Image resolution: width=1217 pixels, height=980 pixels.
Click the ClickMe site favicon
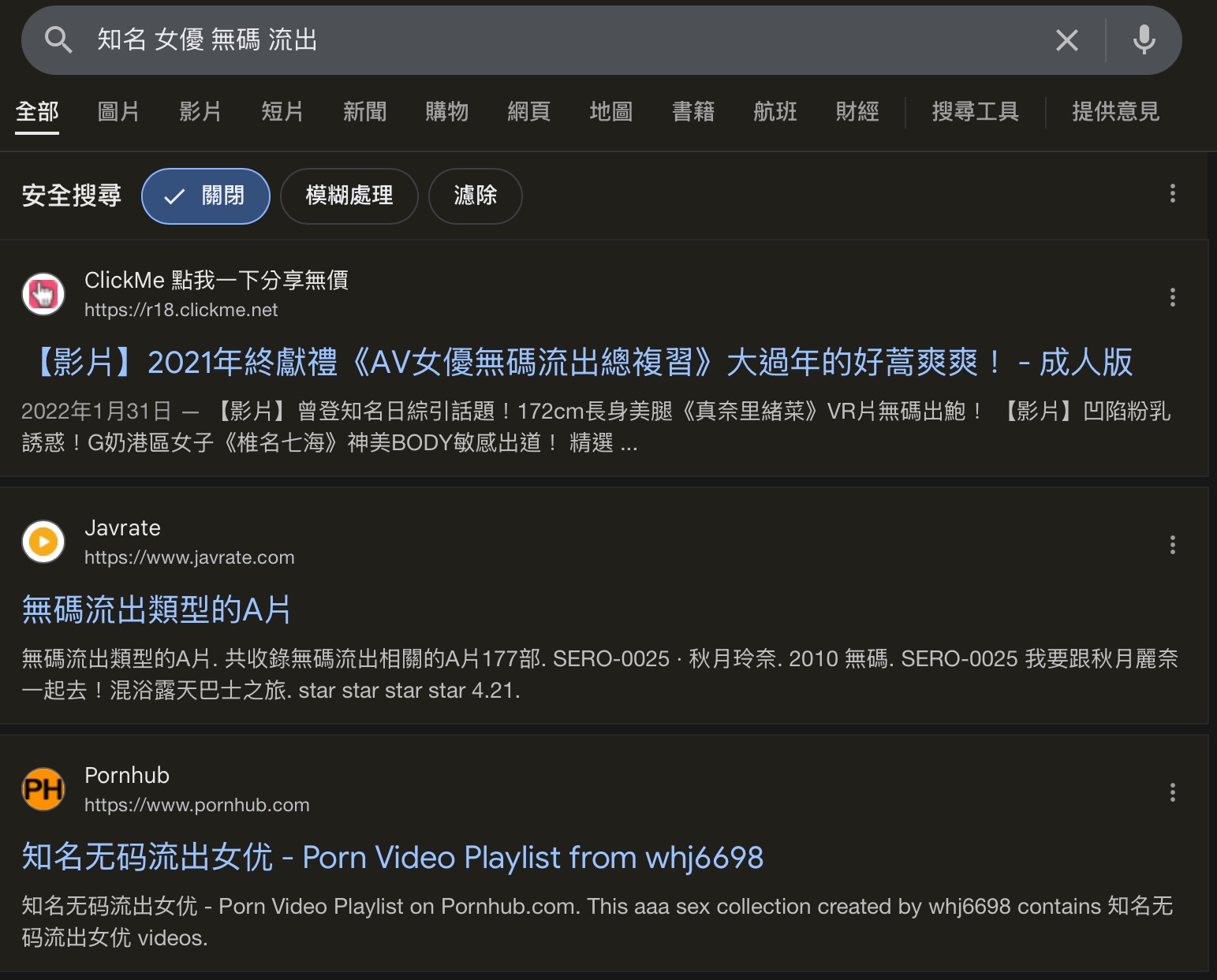pos(43,294)
